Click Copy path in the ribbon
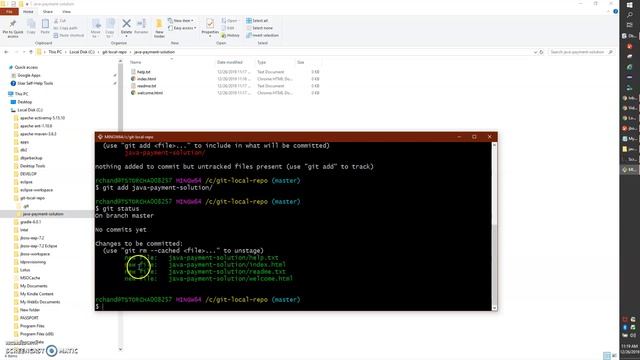 pyautogui.click(x=65, y=28)
